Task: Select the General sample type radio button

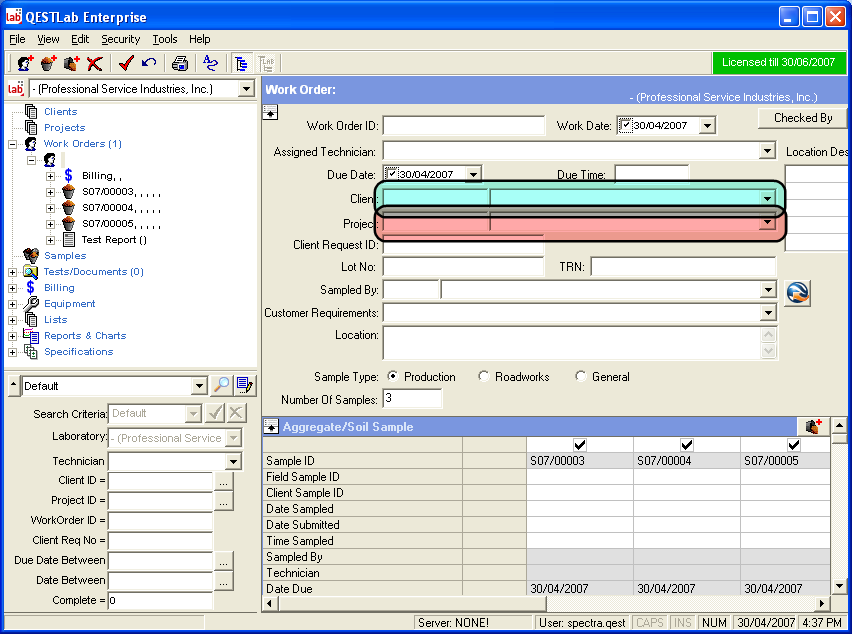Action: [x=581, y=377]
